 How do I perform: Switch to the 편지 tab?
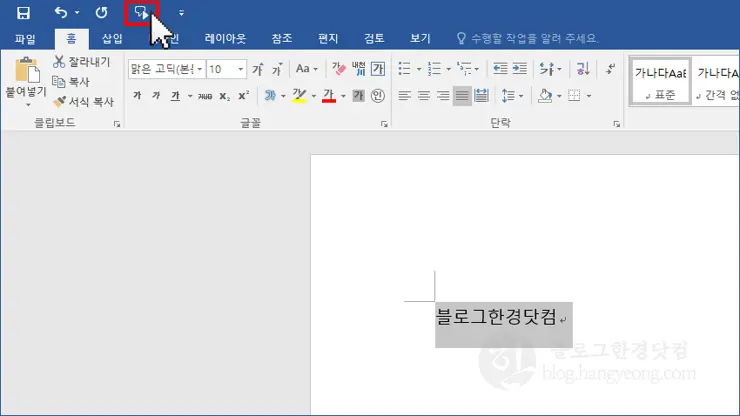328,39
